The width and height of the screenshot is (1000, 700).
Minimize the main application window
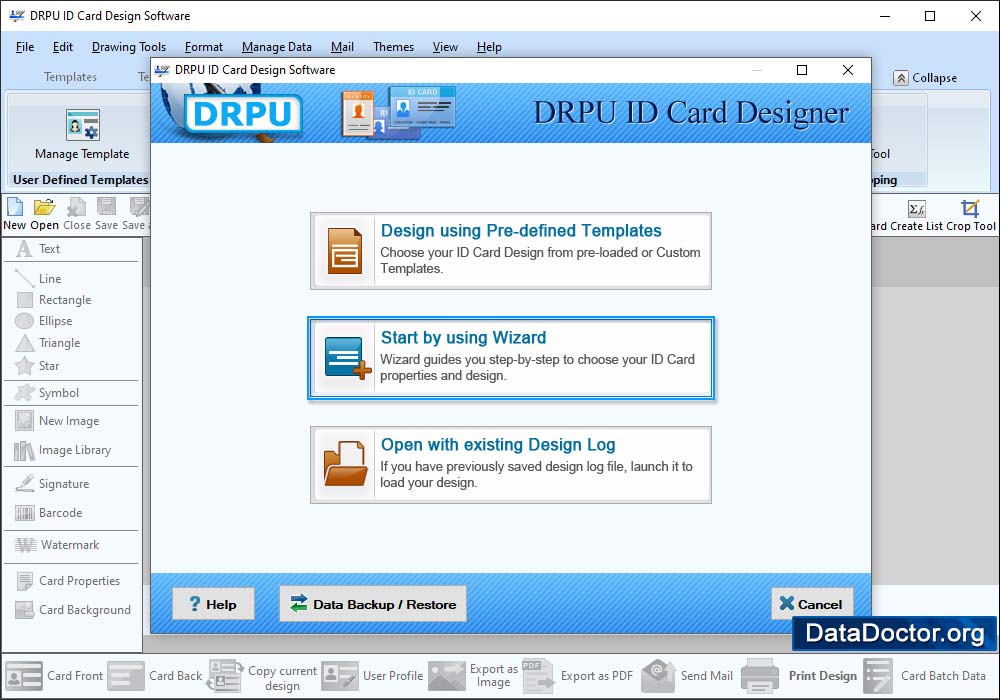(885, 16)
